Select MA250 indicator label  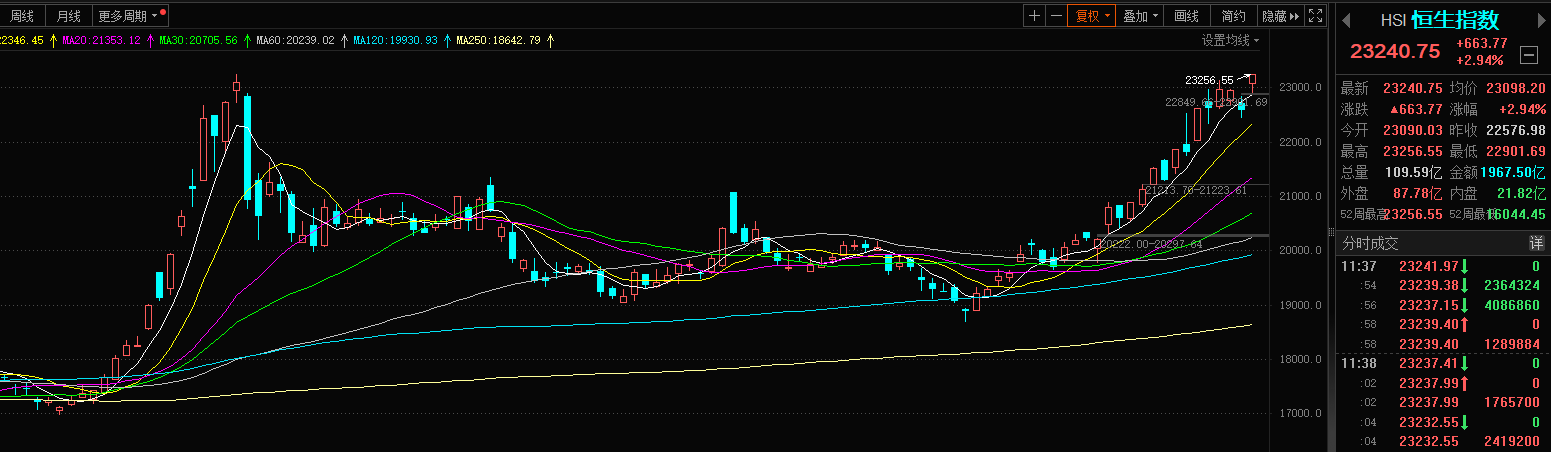click(498, 40)
